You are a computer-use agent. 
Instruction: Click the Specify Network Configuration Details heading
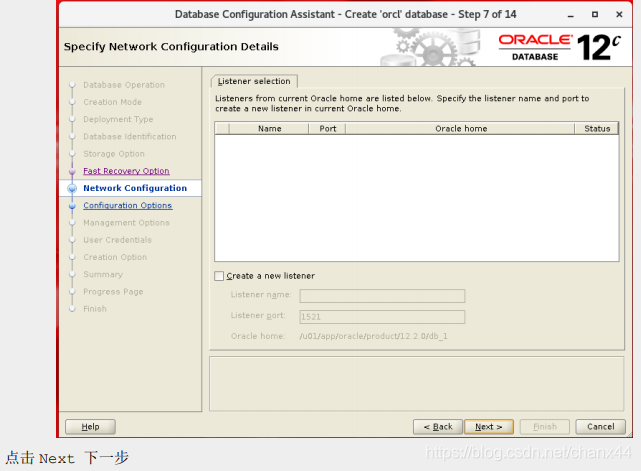click(171, 47)
